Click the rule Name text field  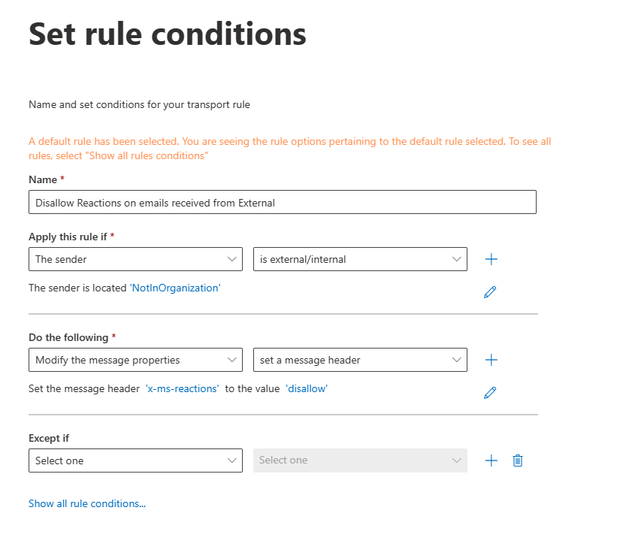click(x=282, y=202)
